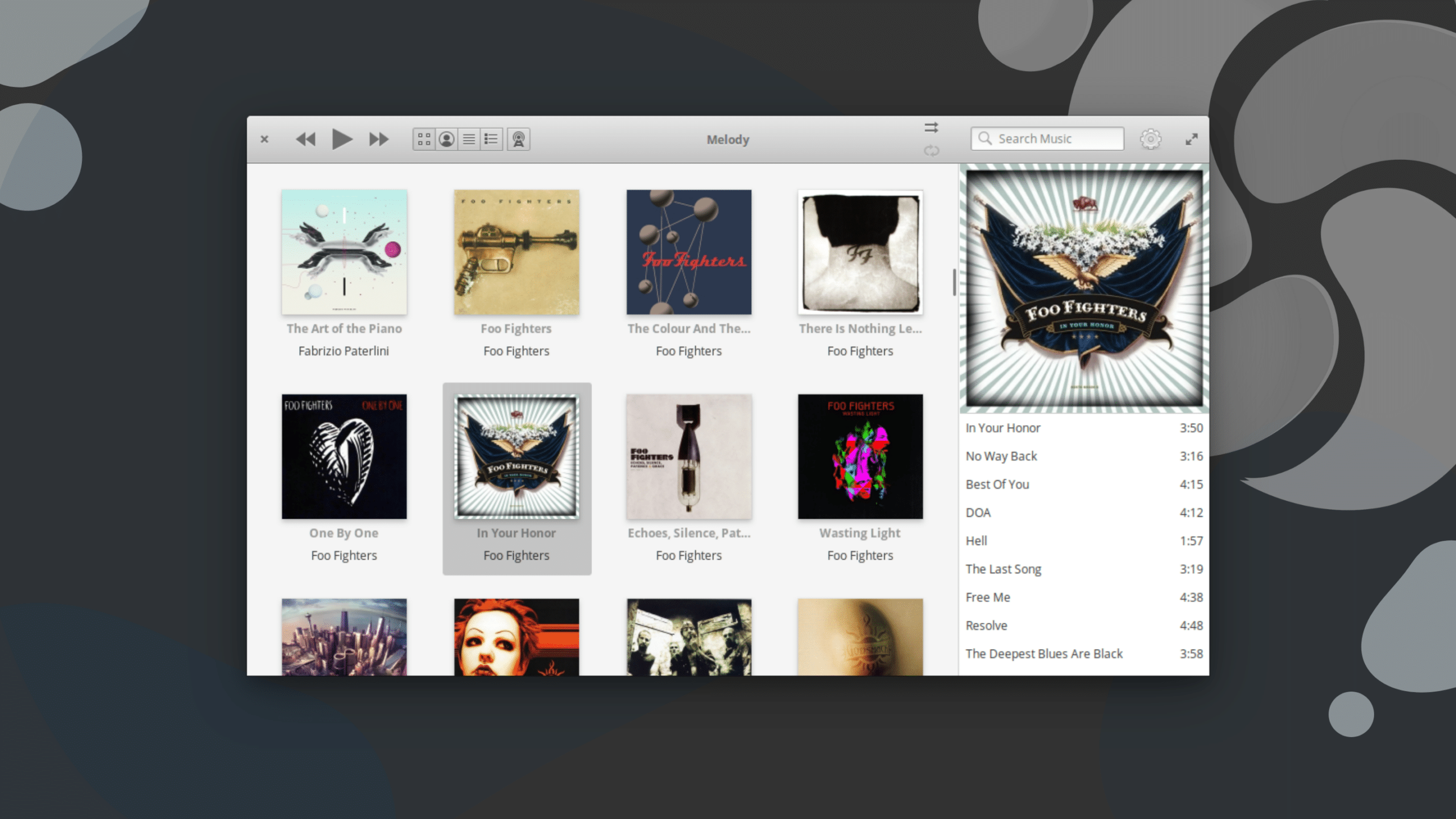Play the track Resolve
Viewport: 1456px width, 819px height.
click(1084, 626)
